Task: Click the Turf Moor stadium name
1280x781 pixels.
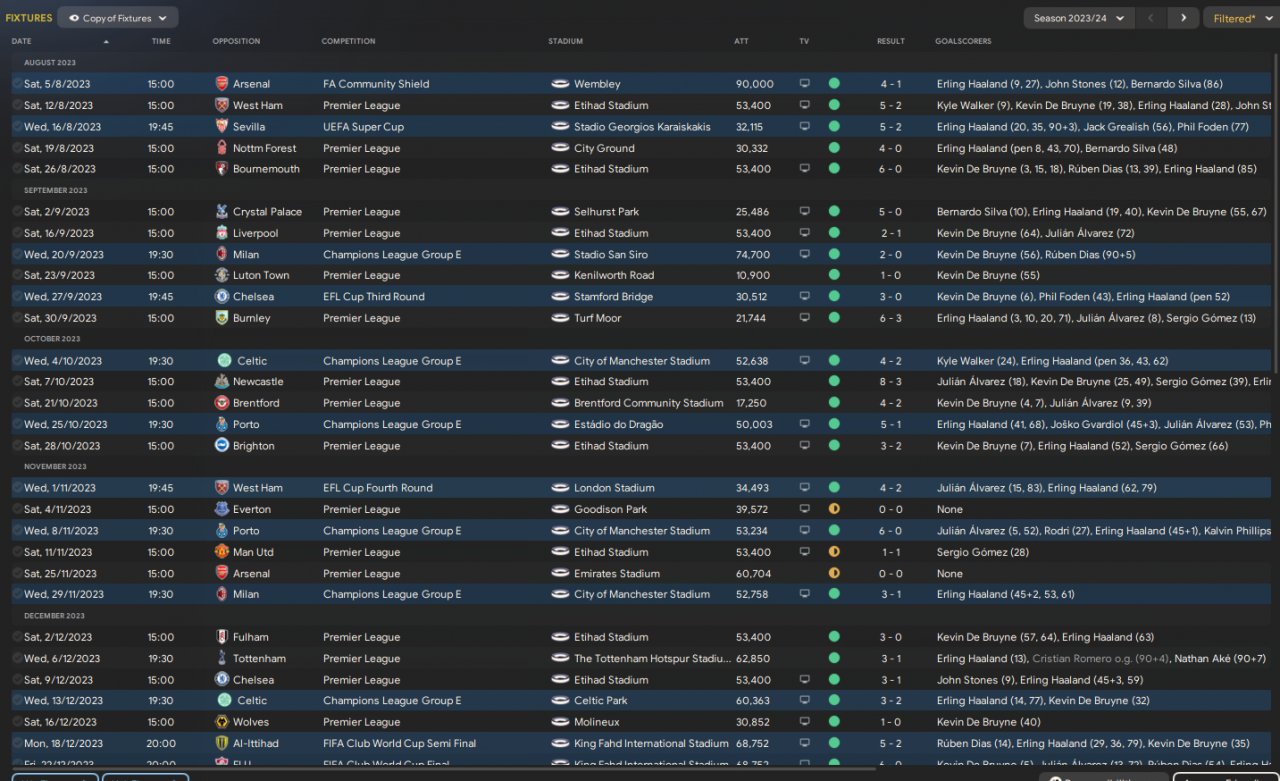Action: point(597,318)
